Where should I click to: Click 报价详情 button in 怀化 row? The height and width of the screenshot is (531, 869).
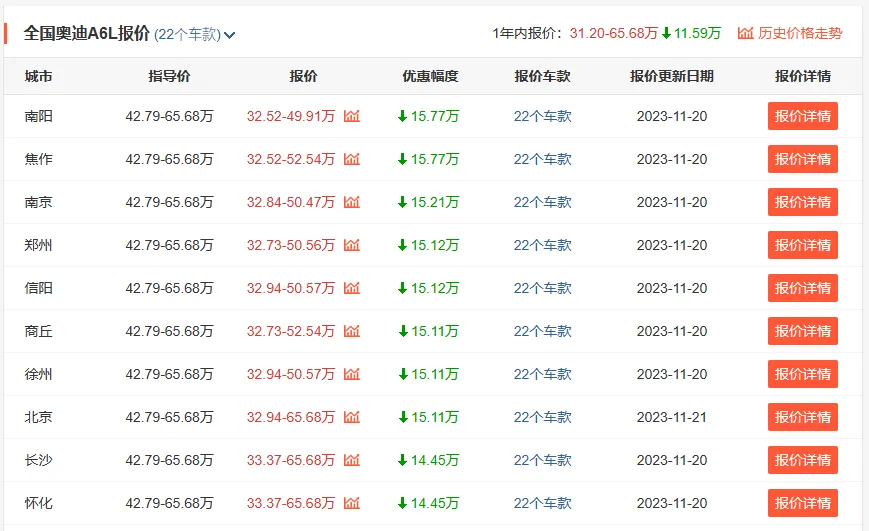pyautogui.click(x=802, y=503)
